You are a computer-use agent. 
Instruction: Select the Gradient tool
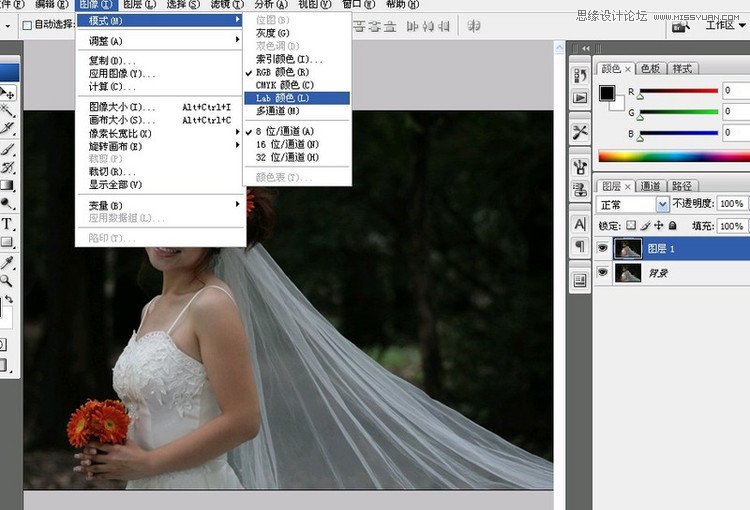point(7,186)
